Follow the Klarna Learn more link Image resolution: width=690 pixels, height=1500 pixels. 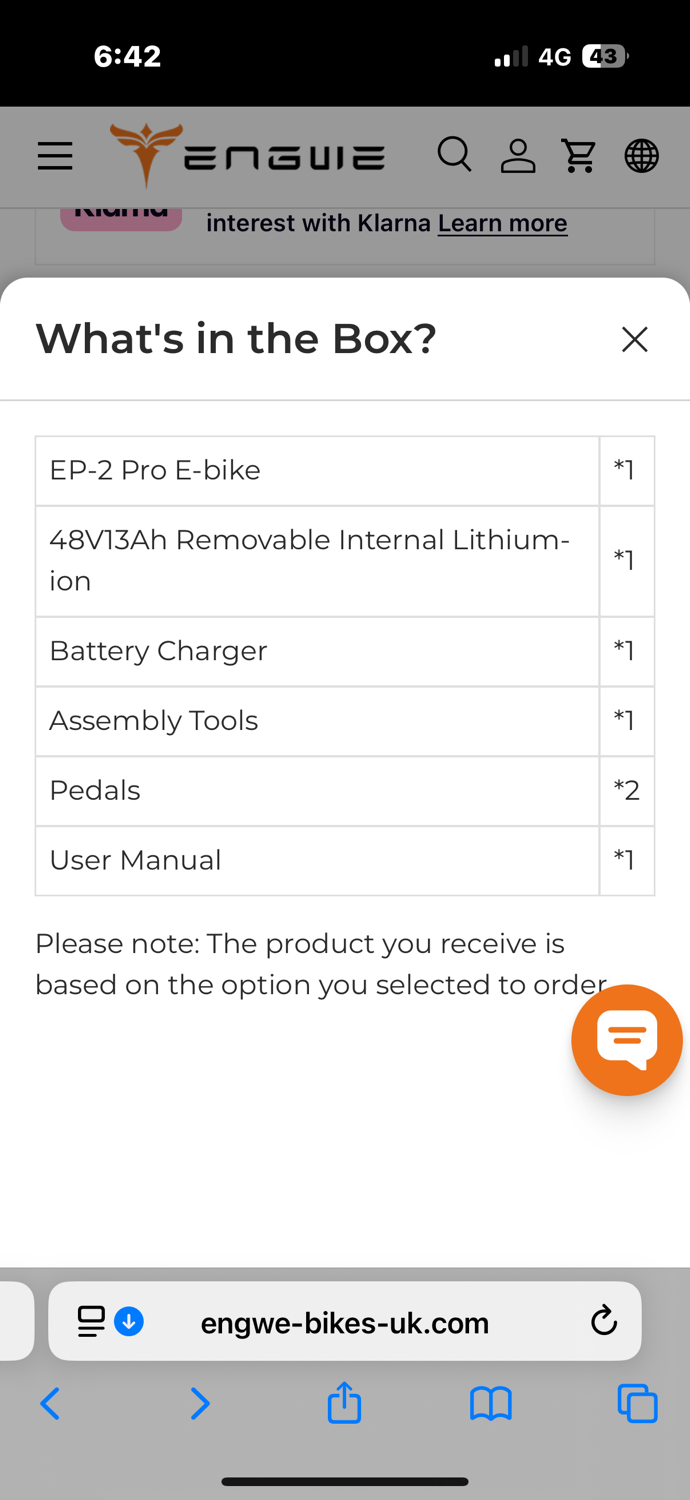pyautogui.click(x=502, y=223)
